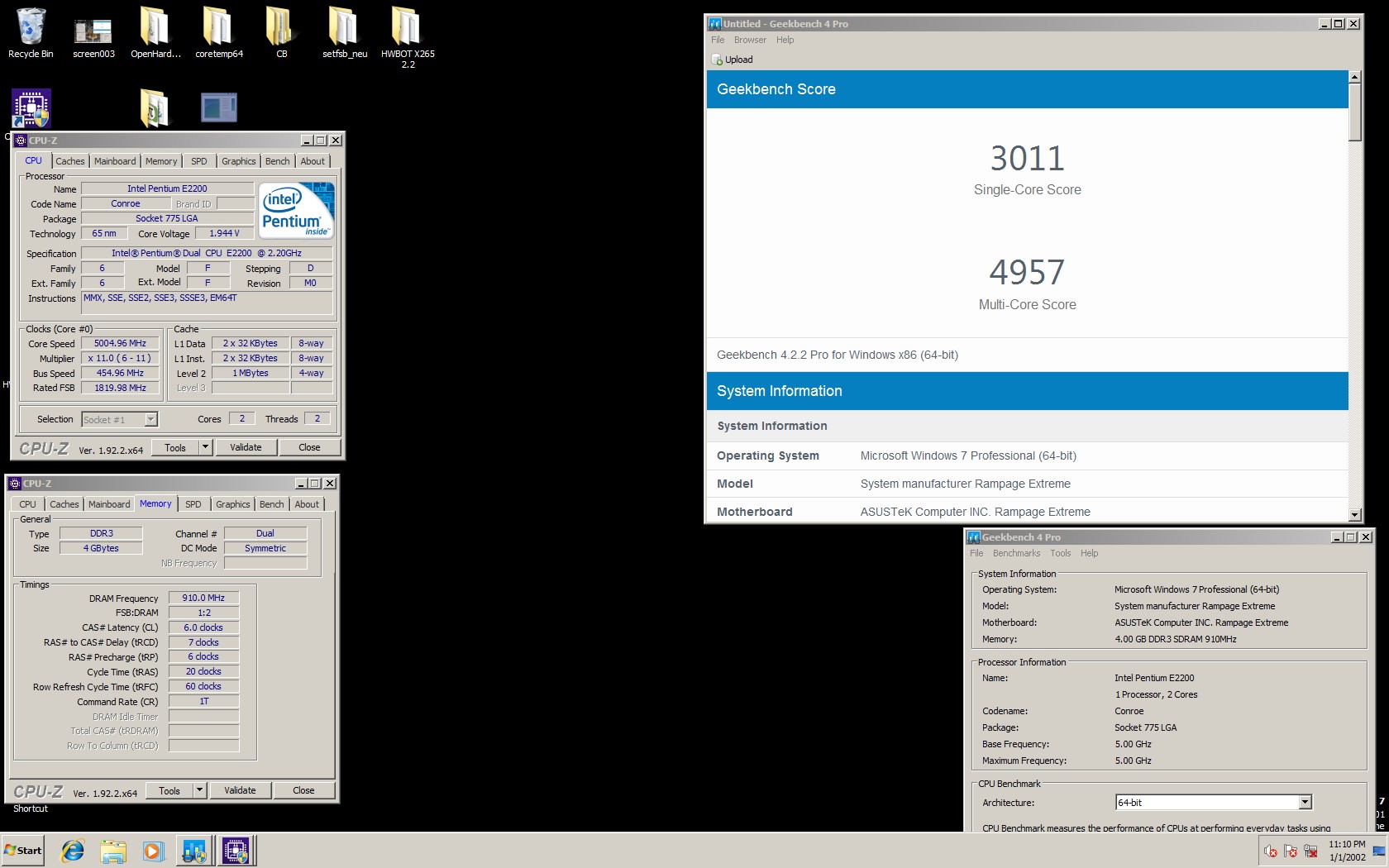The height and width of the screenshot is (868, 1389).
Task: Click the taskbar clock showing 11:10 PM
Action: [1347, 851]
